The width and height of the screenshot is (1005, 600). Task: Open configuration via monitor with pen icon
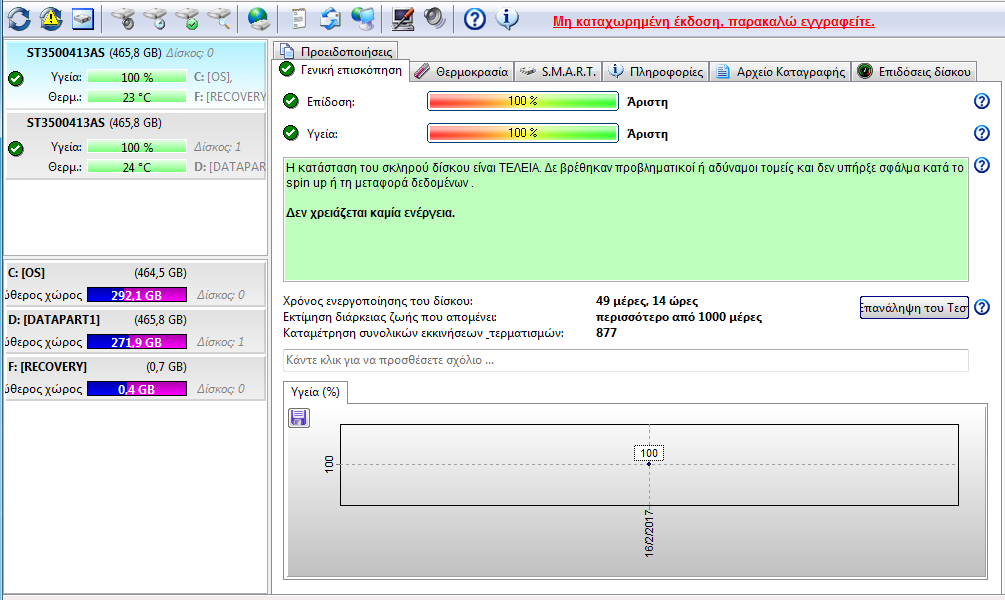click(x=403, y=18)
